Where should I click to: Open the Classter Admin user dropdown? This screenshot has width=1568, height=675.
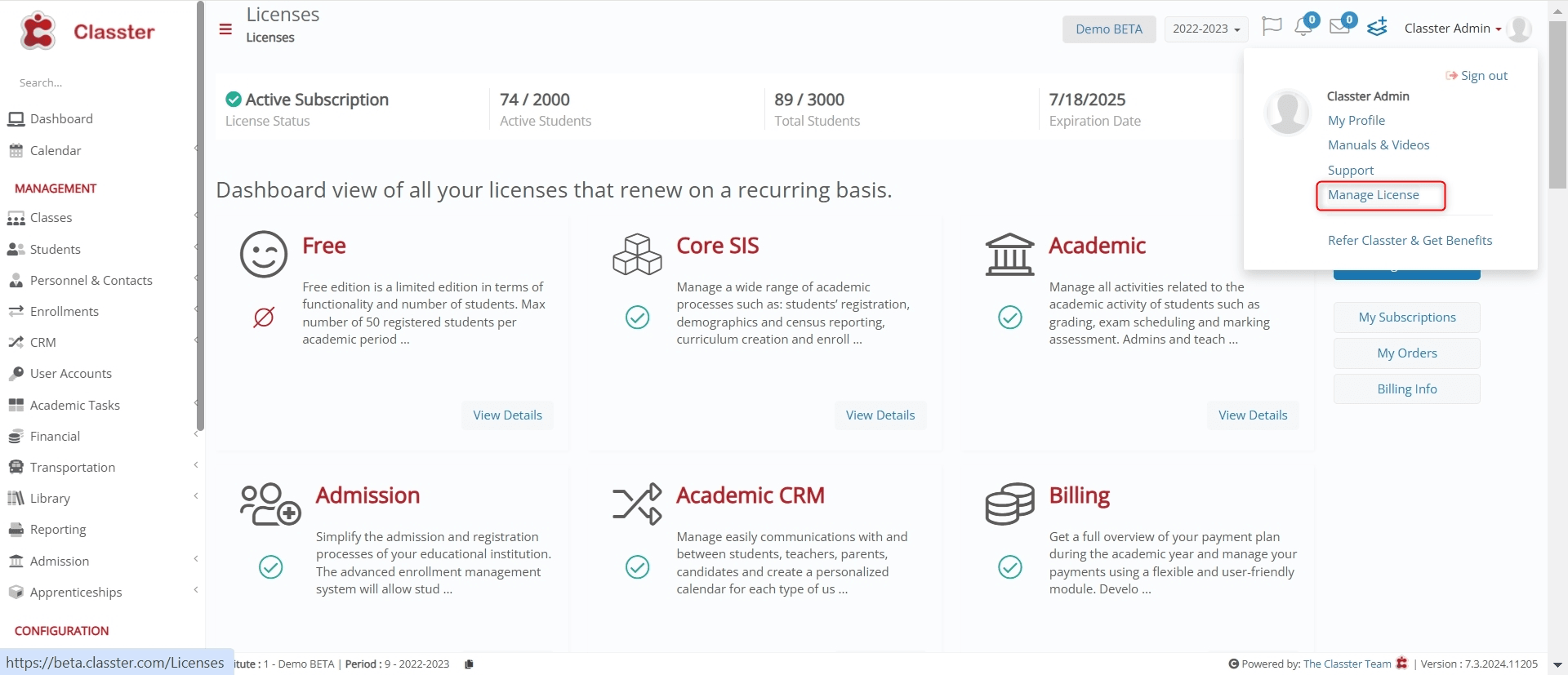coord(1453,29)
